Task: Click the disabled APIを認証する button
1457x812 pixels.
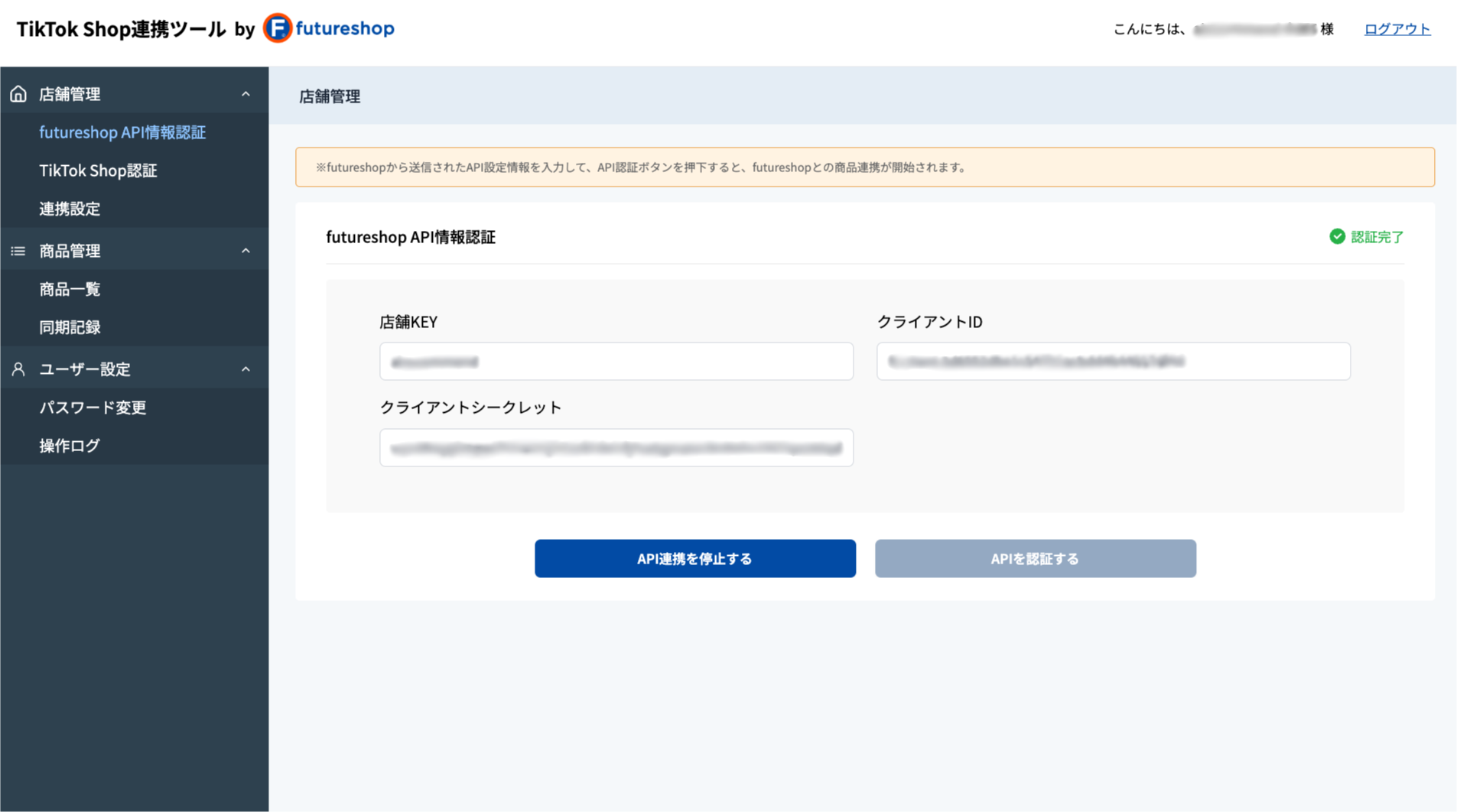Action: 1034,558
